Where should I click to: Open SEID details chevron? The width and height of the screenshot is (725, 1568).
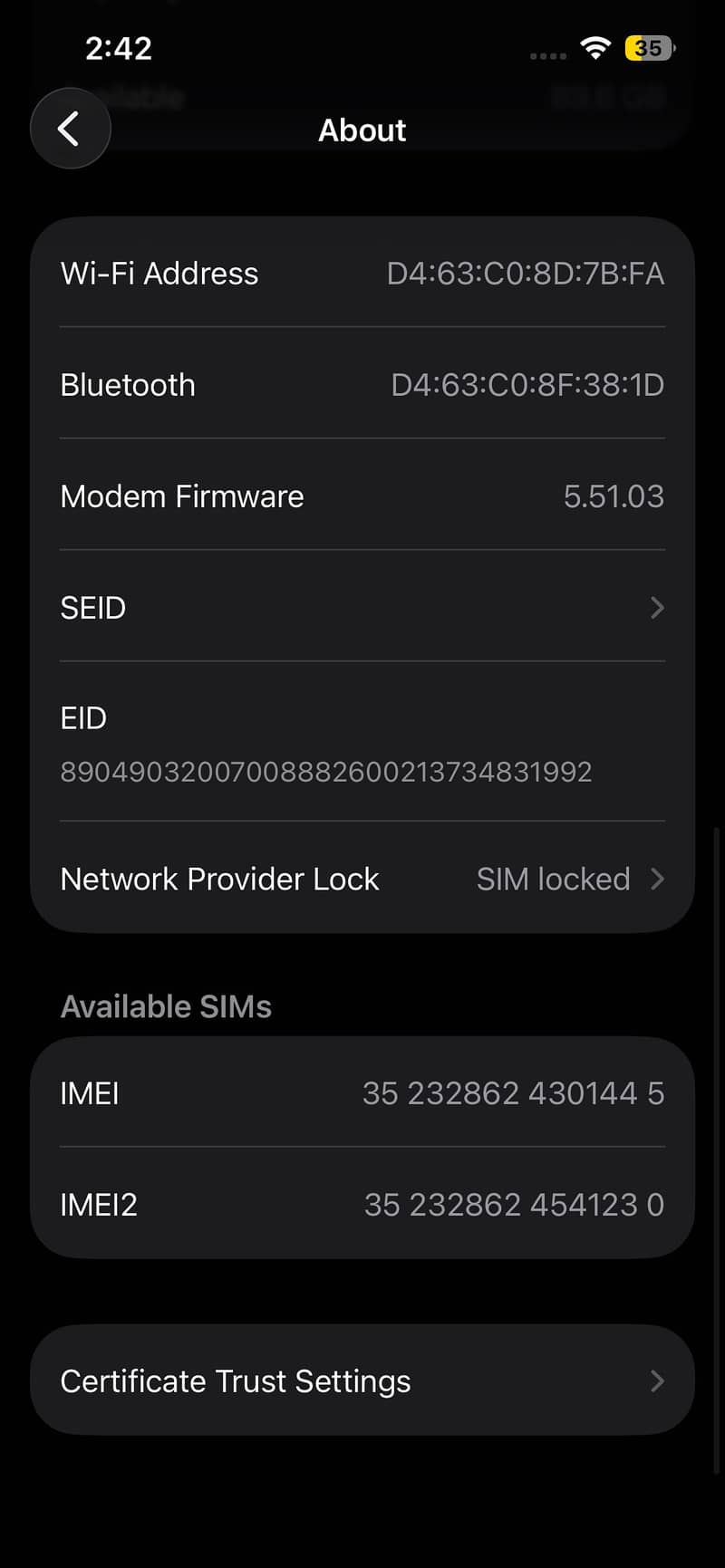(x=658, y=607)
